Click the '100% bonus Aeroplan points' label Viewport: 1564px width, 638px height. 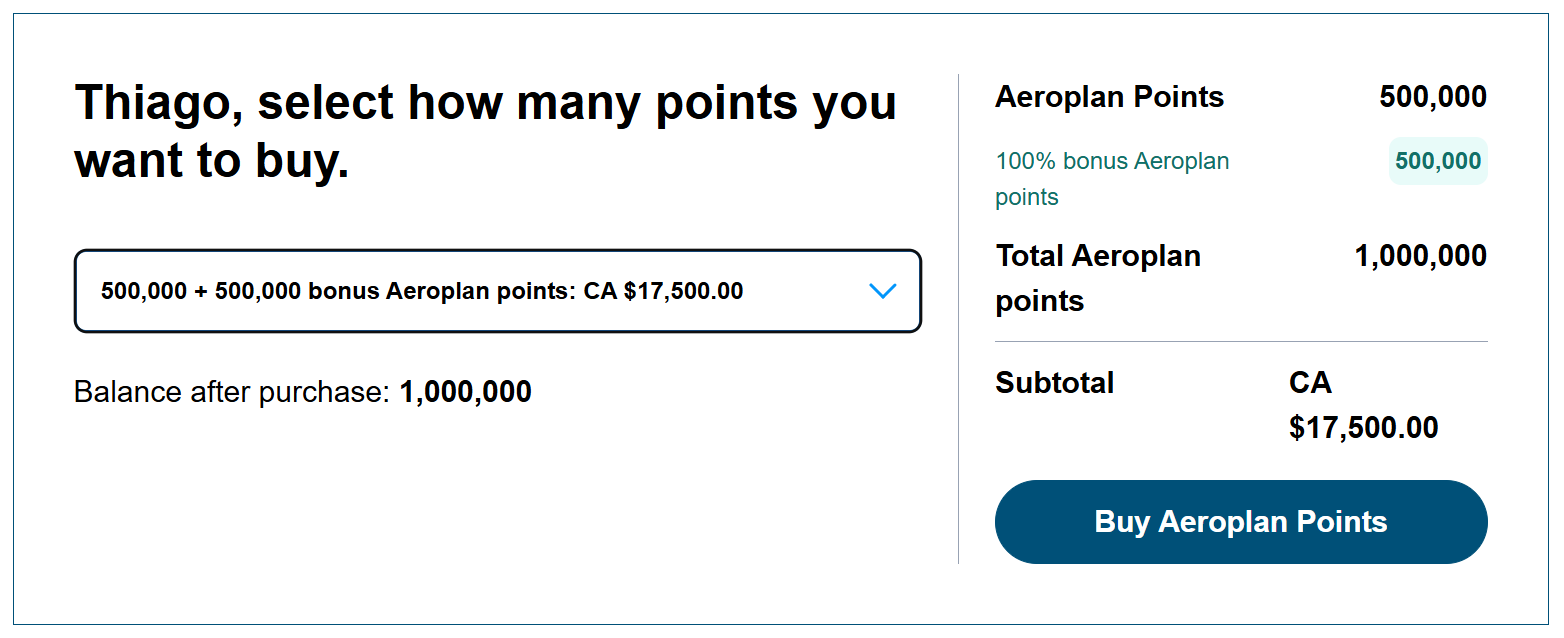(x=1112, y=179)
